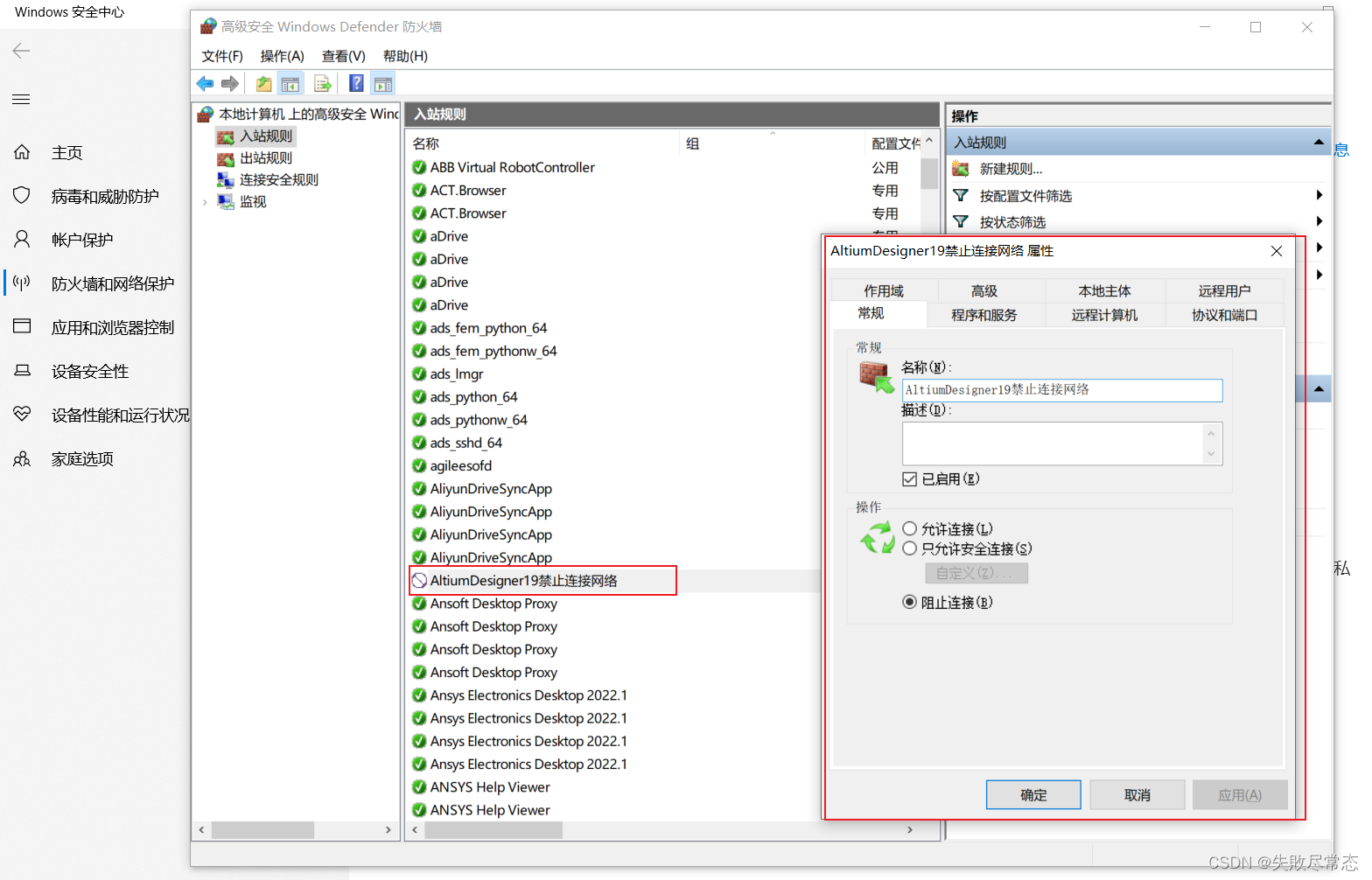Select ABB Virtual RobotController rule
Image resolution: width=1372 pixels, height=880 pixels.
[512, 168]
